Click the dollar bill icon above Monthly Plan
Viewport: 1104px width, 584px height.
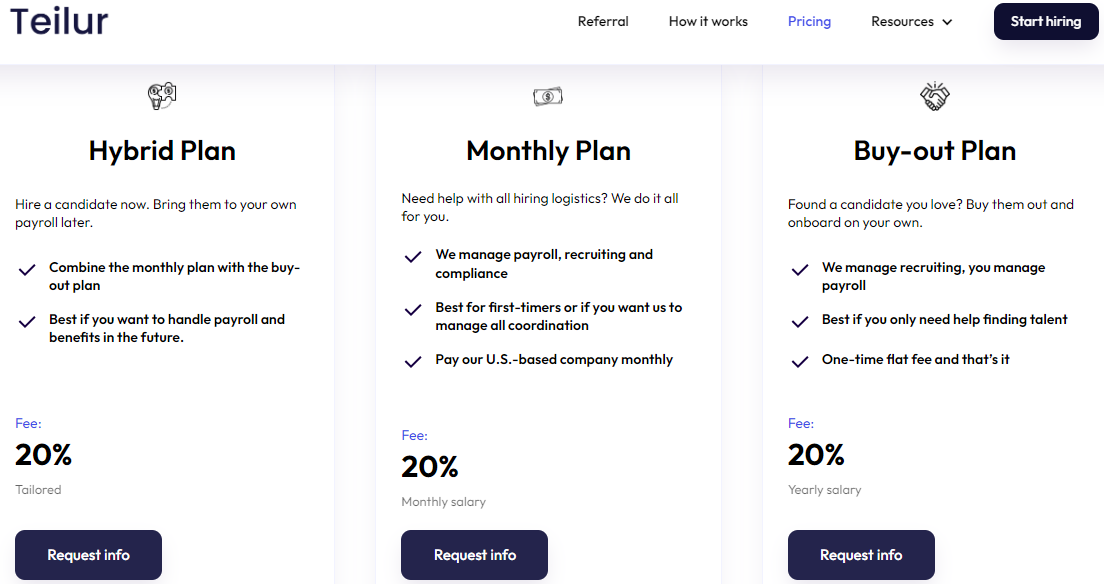click(x=548, y=95)
